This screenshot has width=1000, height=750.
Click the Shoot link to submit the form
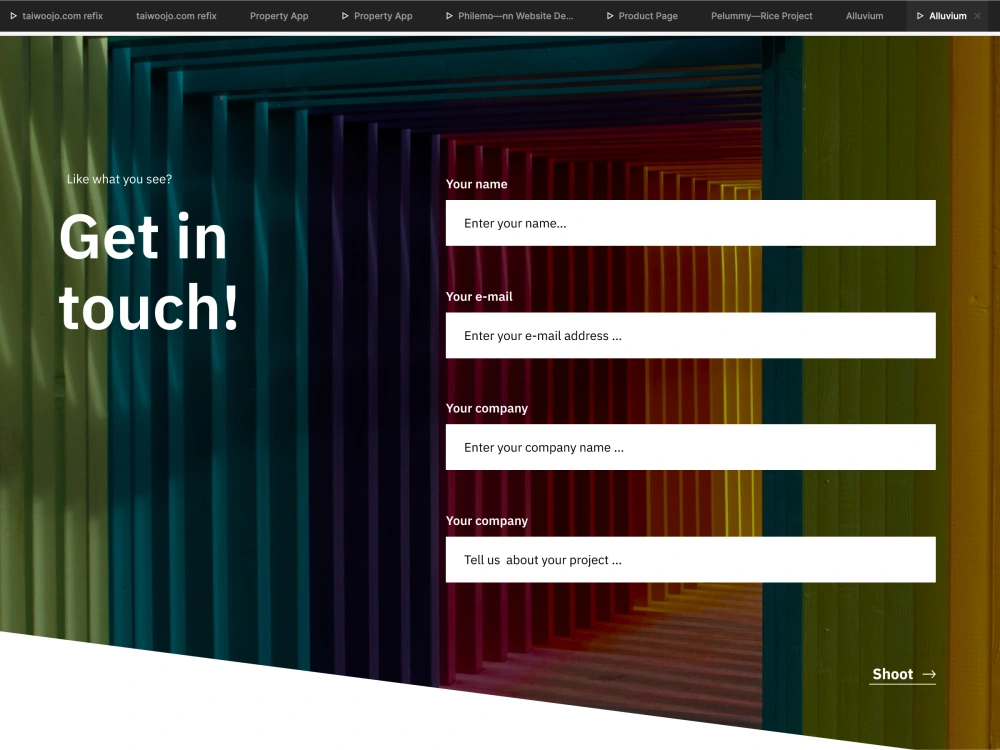pos(891,674)
